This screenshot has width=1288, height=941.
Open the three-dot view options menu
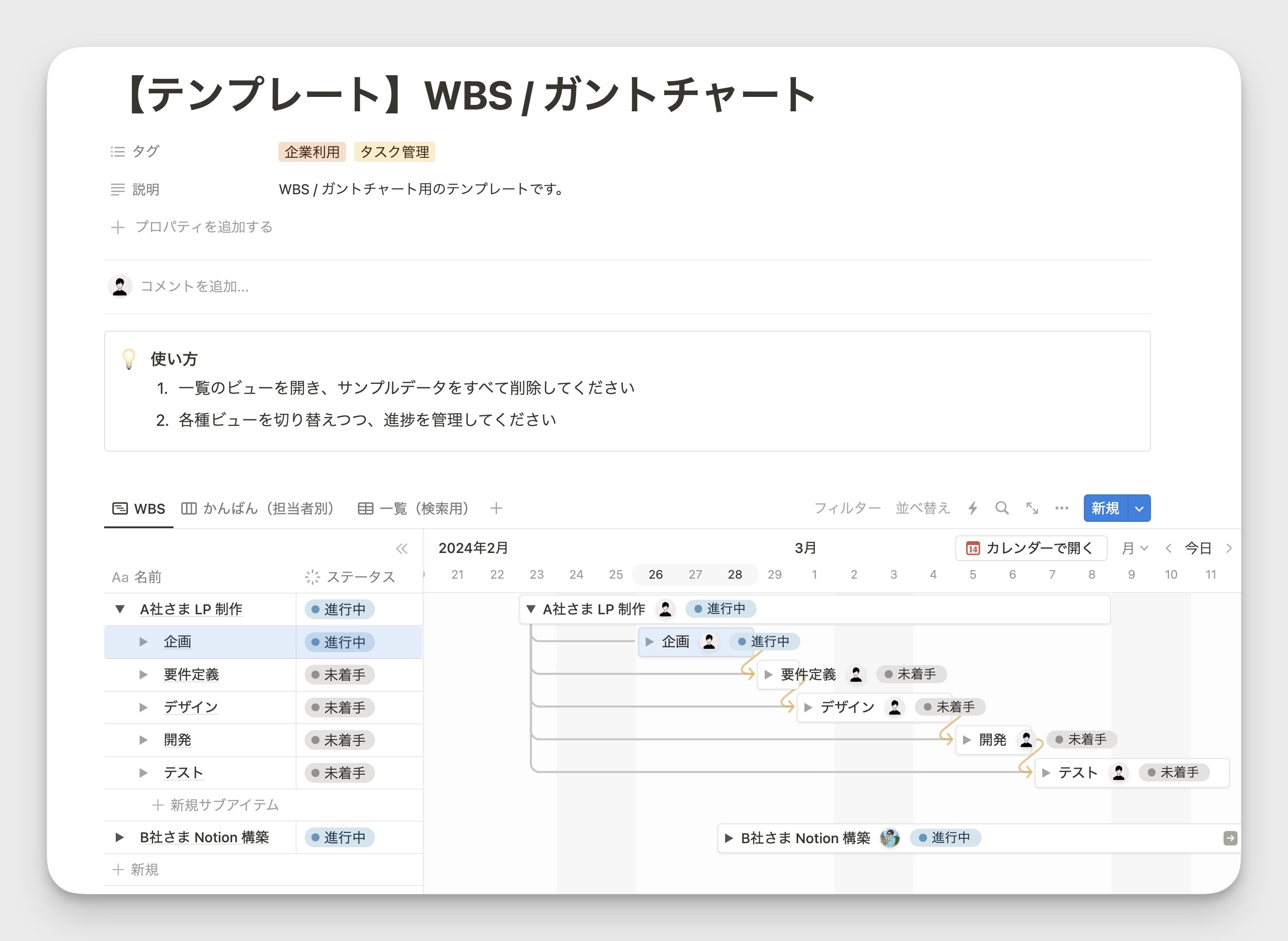click(x=1062, y=508)
